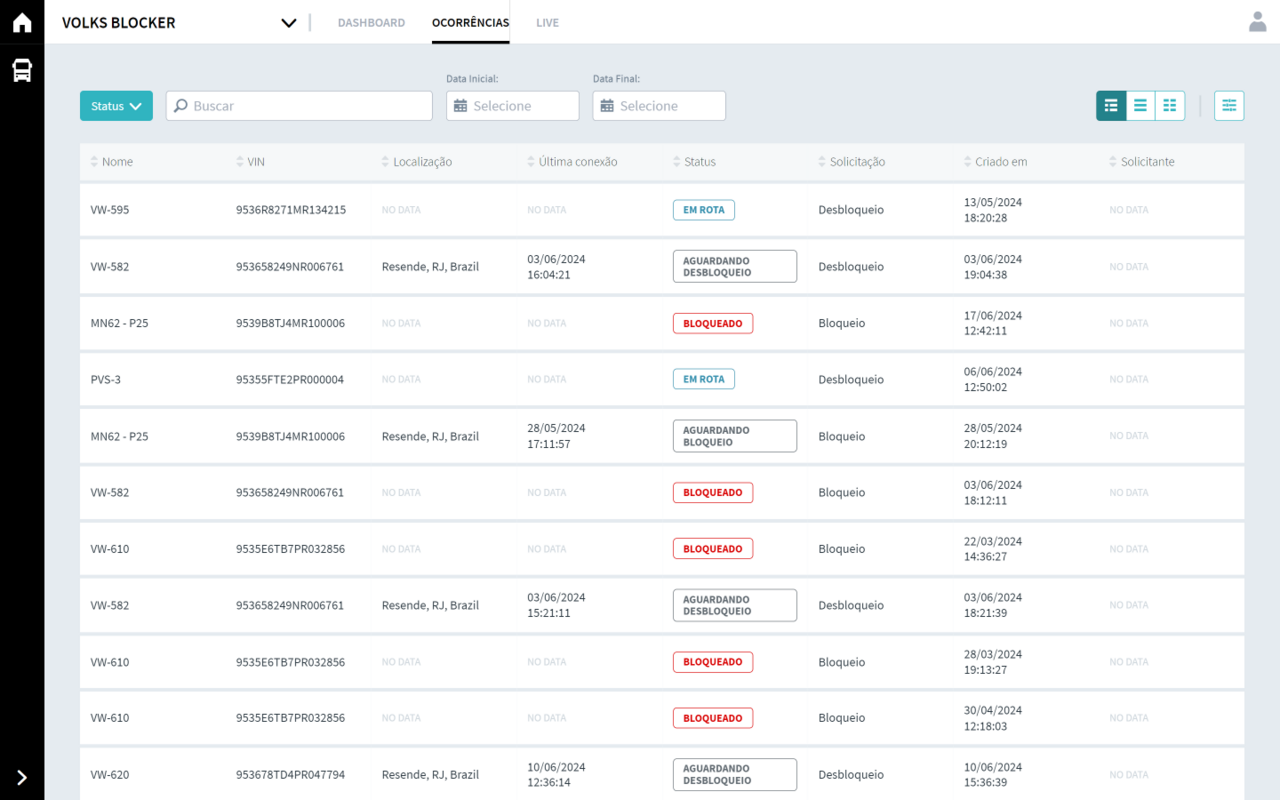Image resolution: width=1280 pixels, height=800 pixels.
Task: Sort table by Nome column
Action: pyautogui.click(x=112, y=162)
